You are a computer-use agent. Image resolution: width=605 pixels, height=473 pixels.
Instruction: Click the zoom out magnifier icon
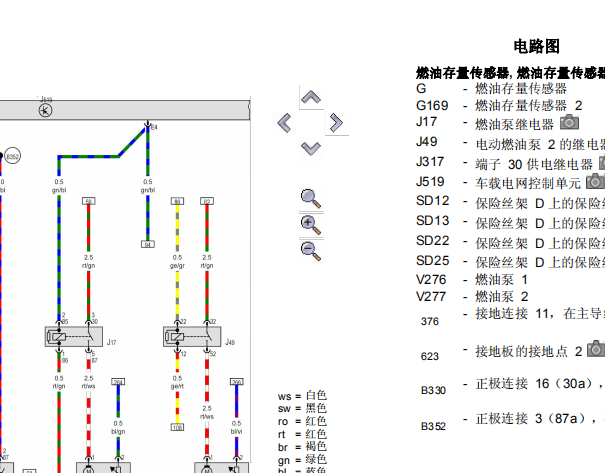(x=311, y=250)
